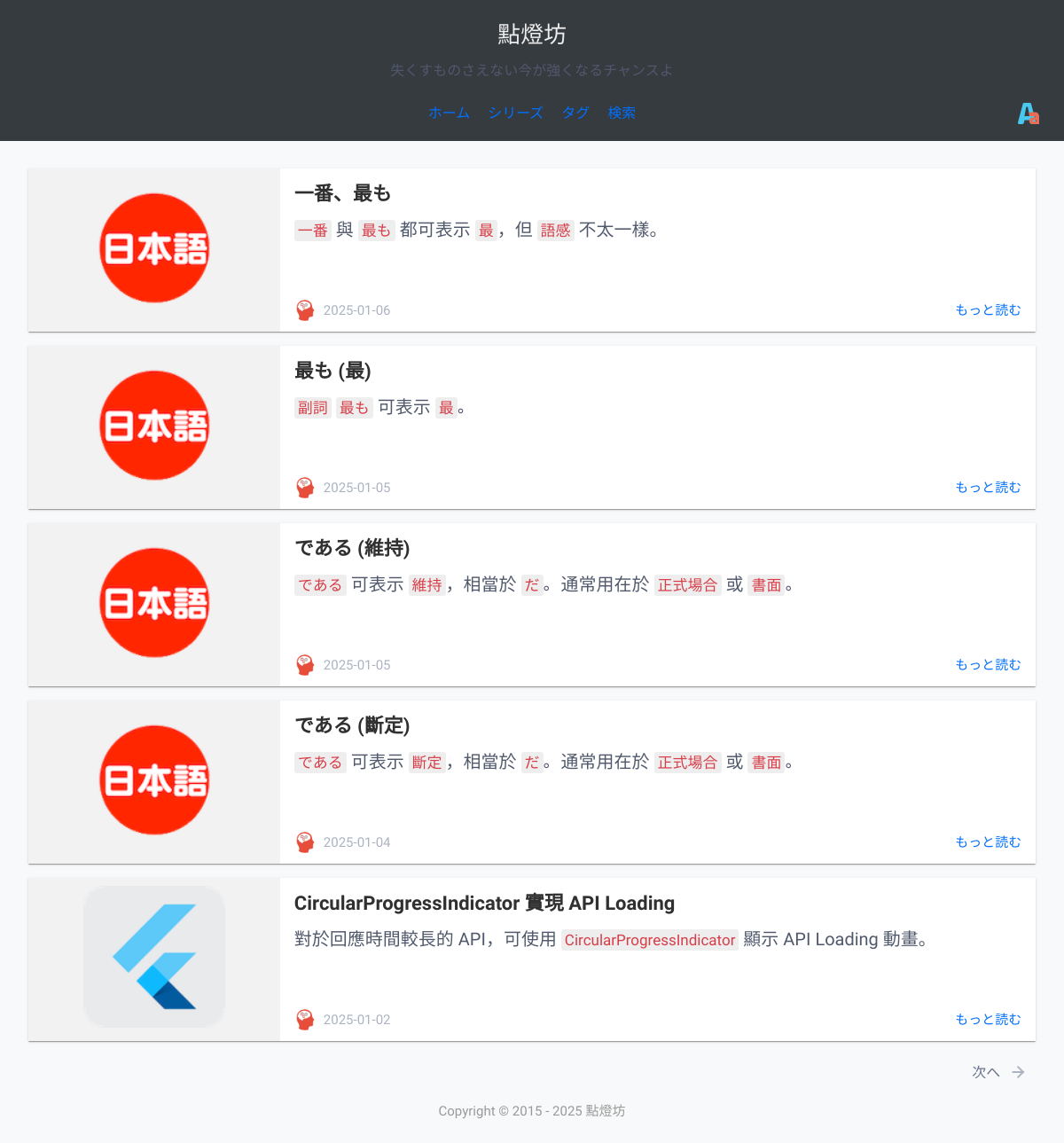Click the Flutter logo thumbnail
The image size is (1064, 1143).
click(x=154, y=957)
